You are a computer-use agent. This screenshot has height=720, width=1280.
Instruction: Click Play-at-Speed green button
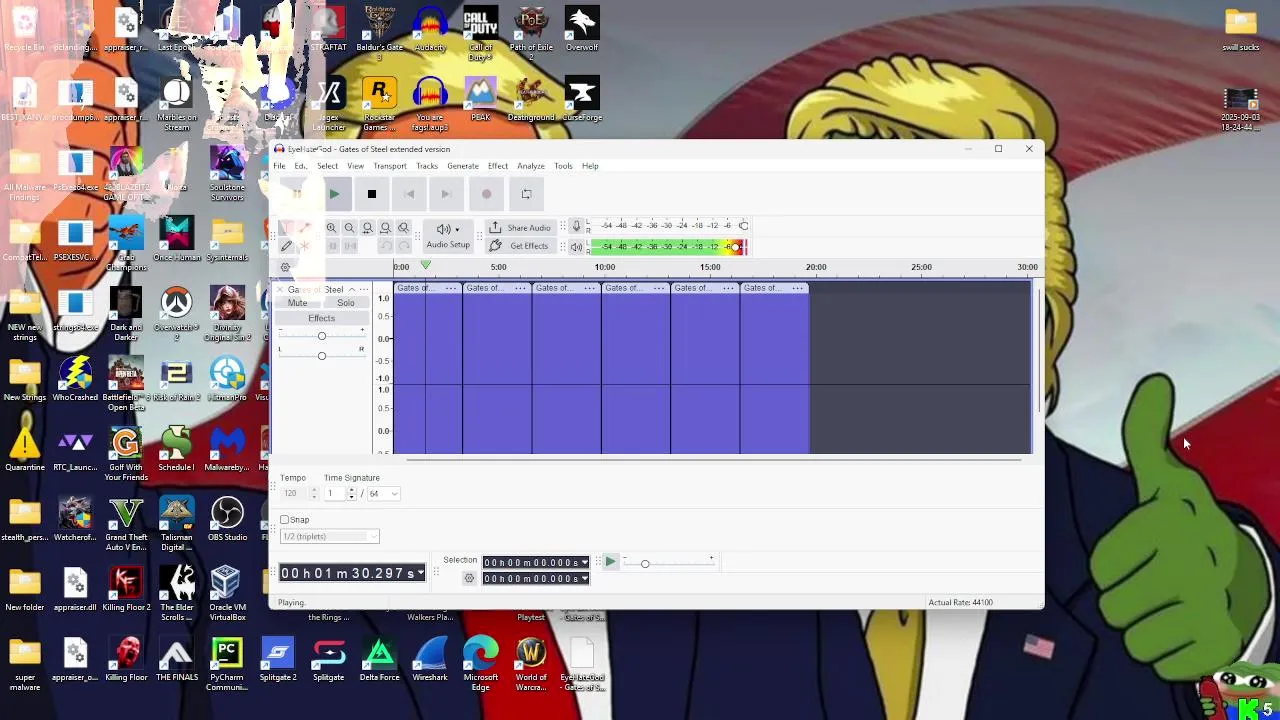tap(610, 563)
